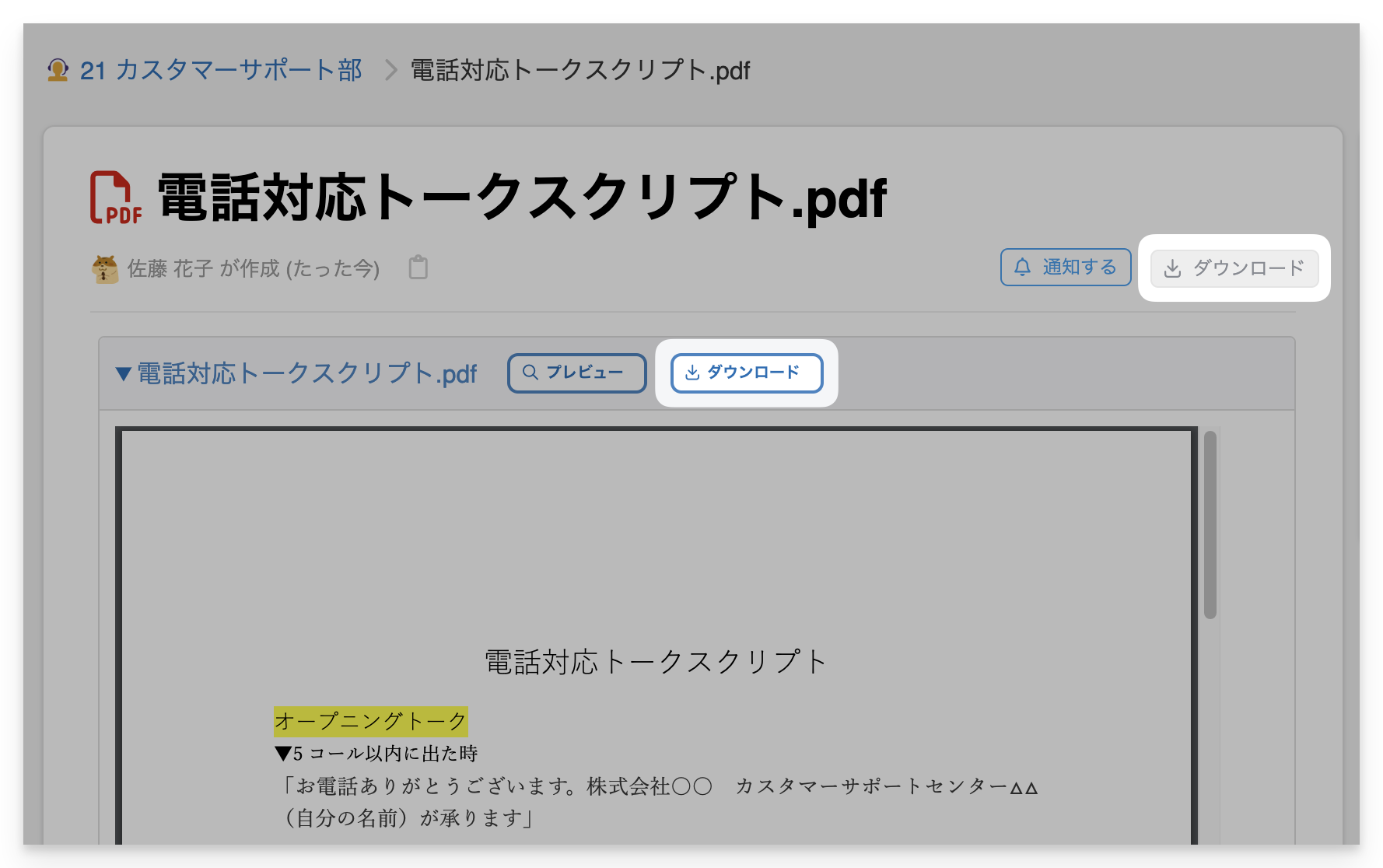Screen dimensions: 1383x868
Task: Collapse the 電話対応トークスクリプト.pdf attachment section
Action: pos(296,374)
